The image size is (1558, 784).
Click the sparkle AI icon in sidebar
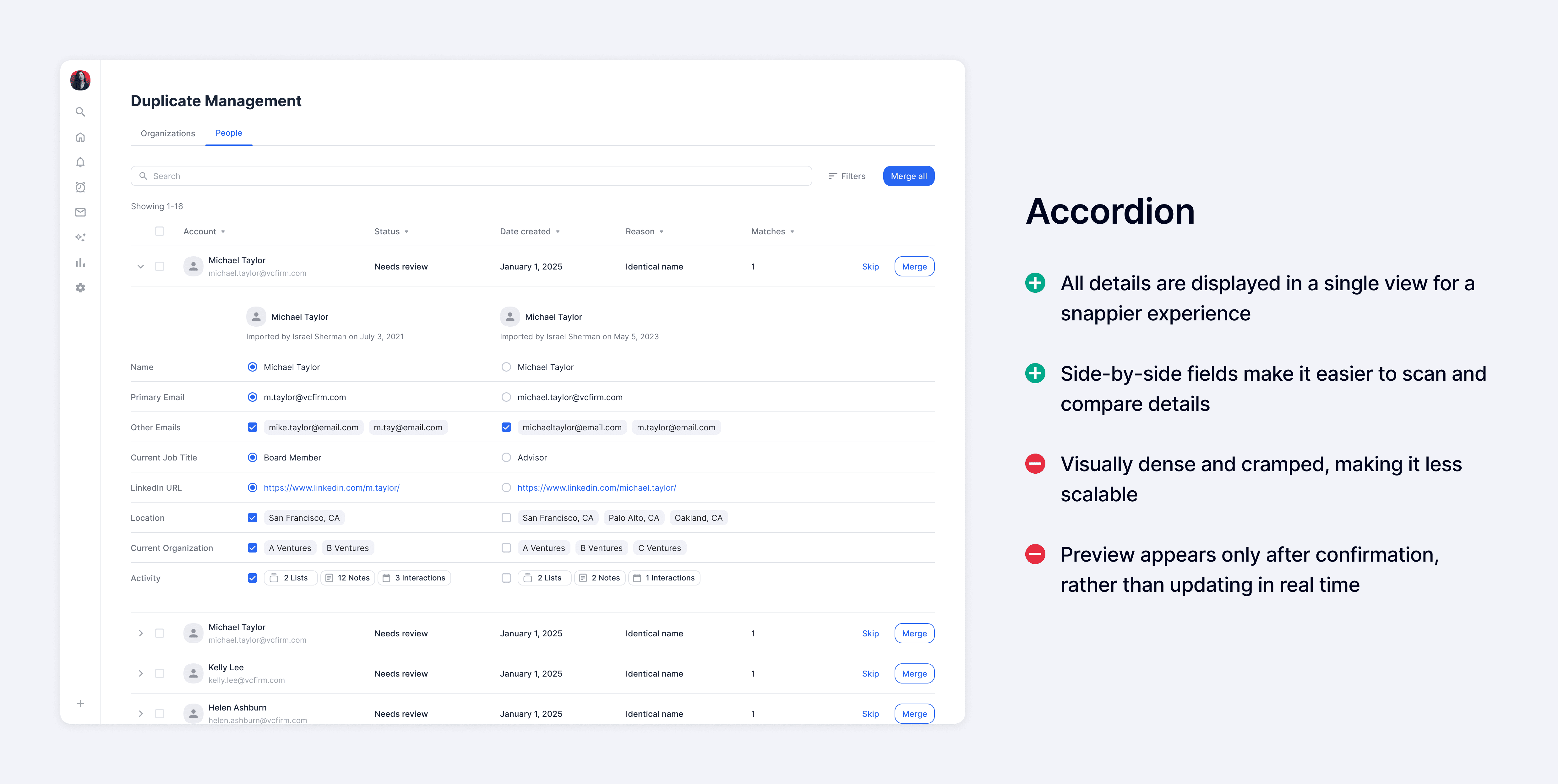80,238
